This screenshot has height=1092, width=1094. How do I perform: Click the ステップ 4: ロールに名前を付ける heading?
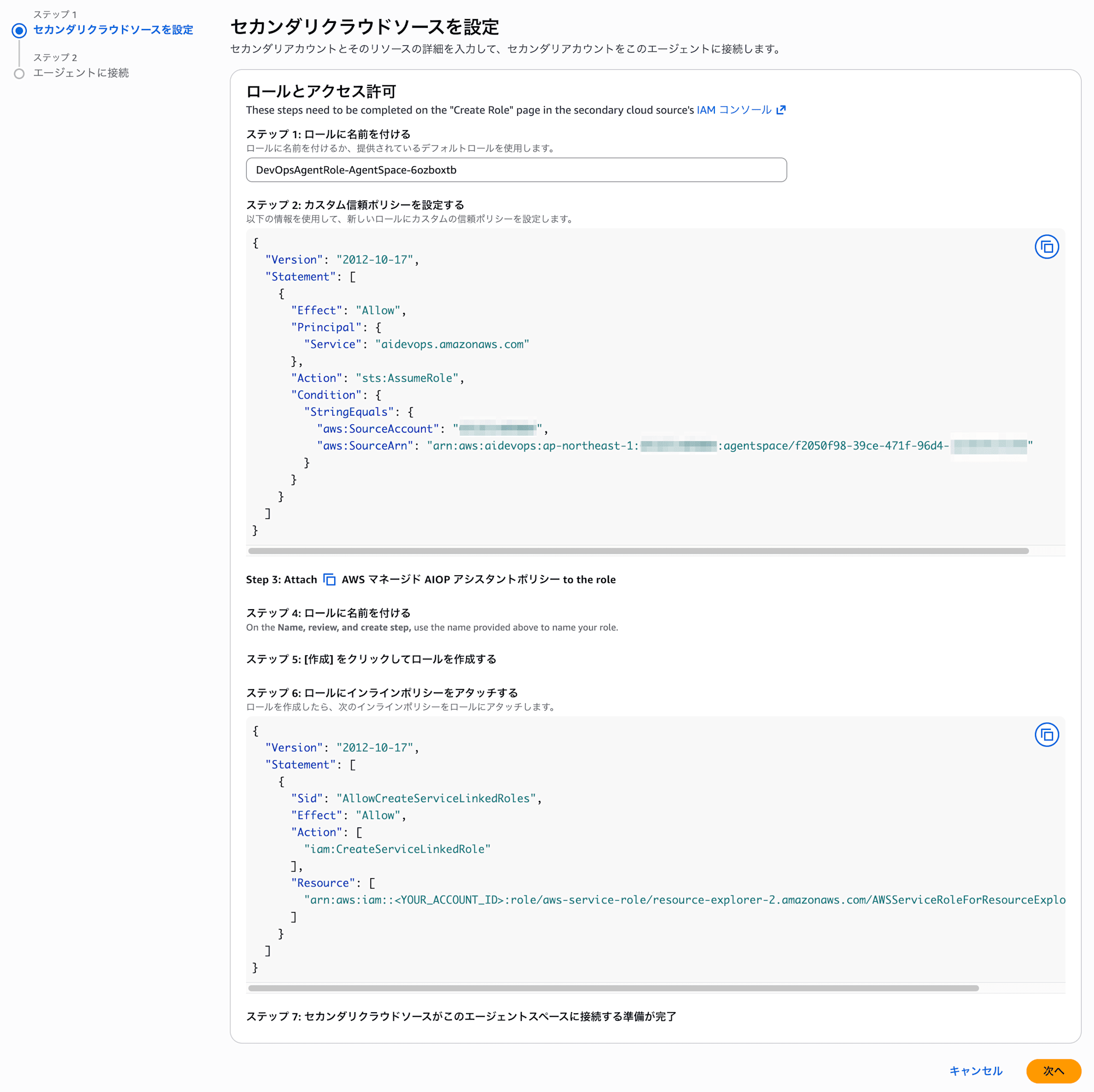tap(328, 612)
